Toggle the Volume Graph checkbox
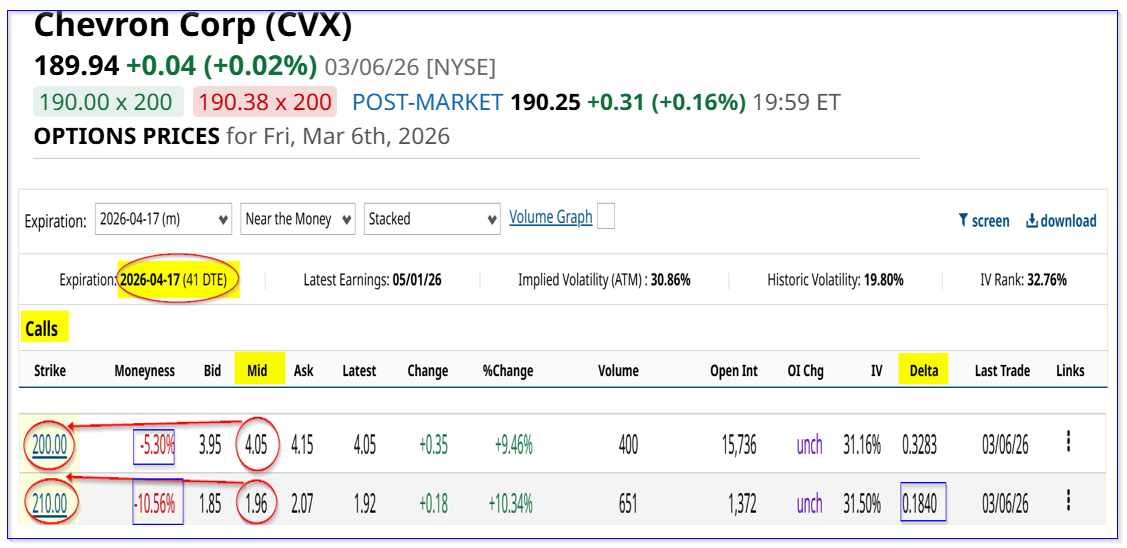The width and height of the screenshot is (1127, 548). pos(605,217)
